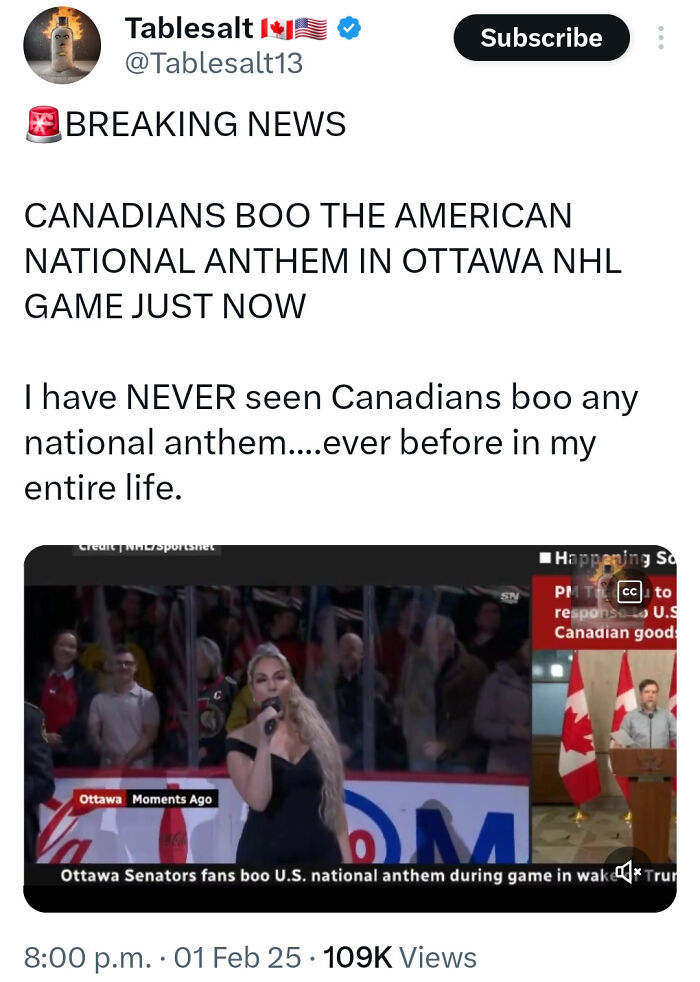View the 109K Views analytics

399,958
